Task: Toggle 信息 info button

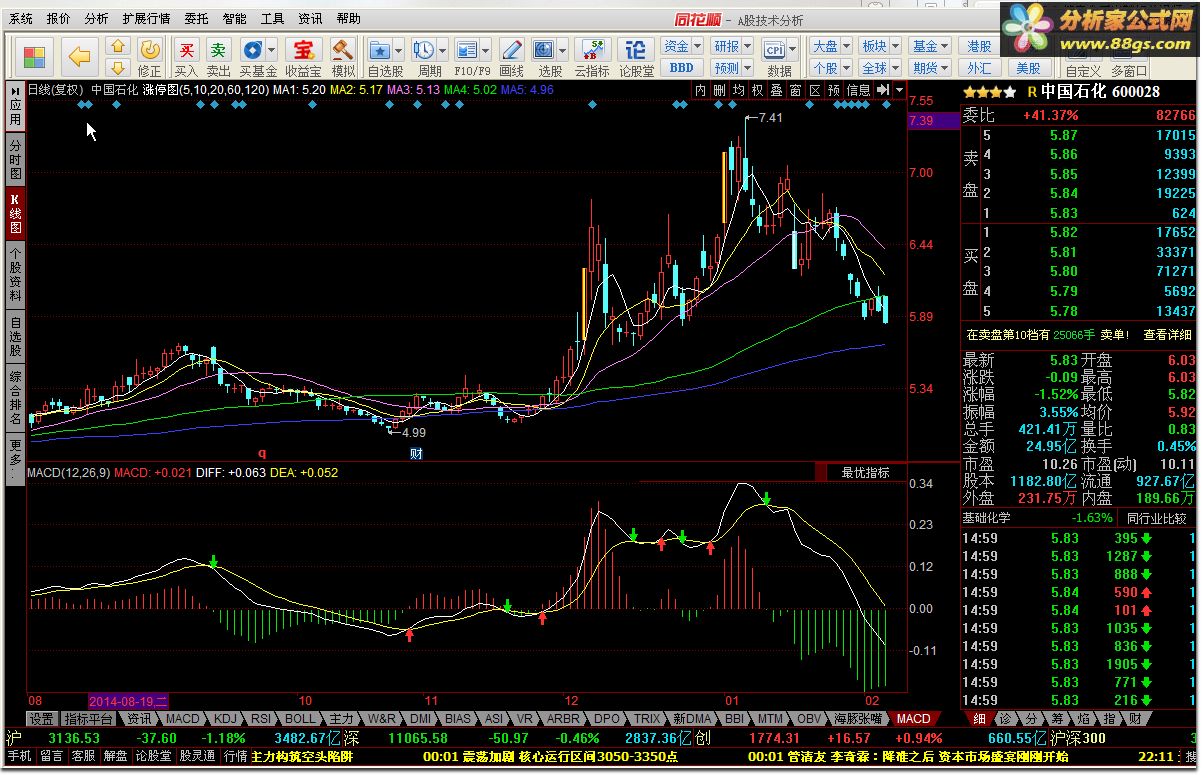Action: 858,90
